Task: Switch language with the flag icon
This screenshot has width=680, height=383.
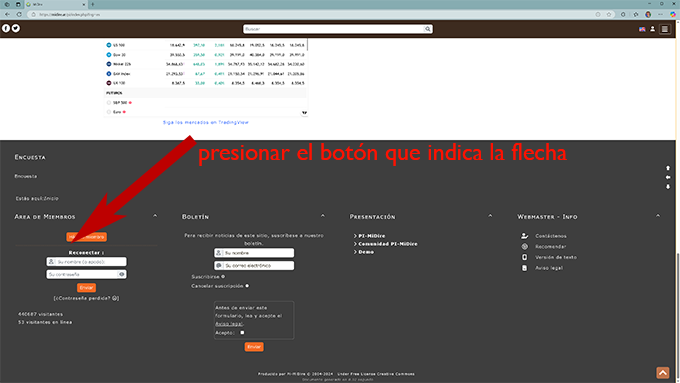Action: [x=642, y=29]
